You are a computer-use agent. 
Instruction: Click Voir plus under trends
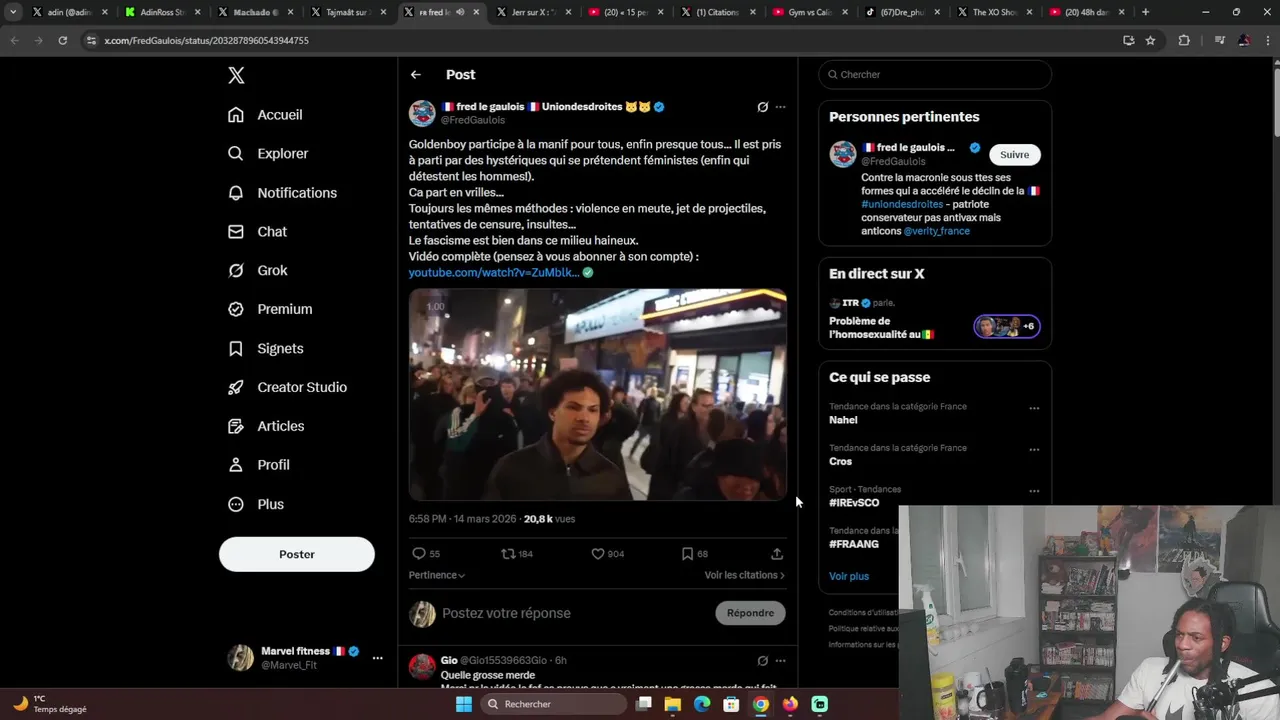(x=849, y=577)
